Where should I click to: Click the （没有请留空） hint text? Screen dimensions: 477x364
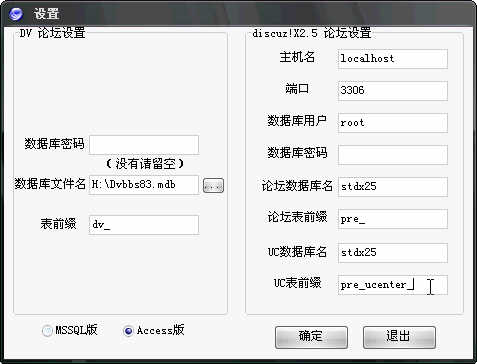coord(145,164)
